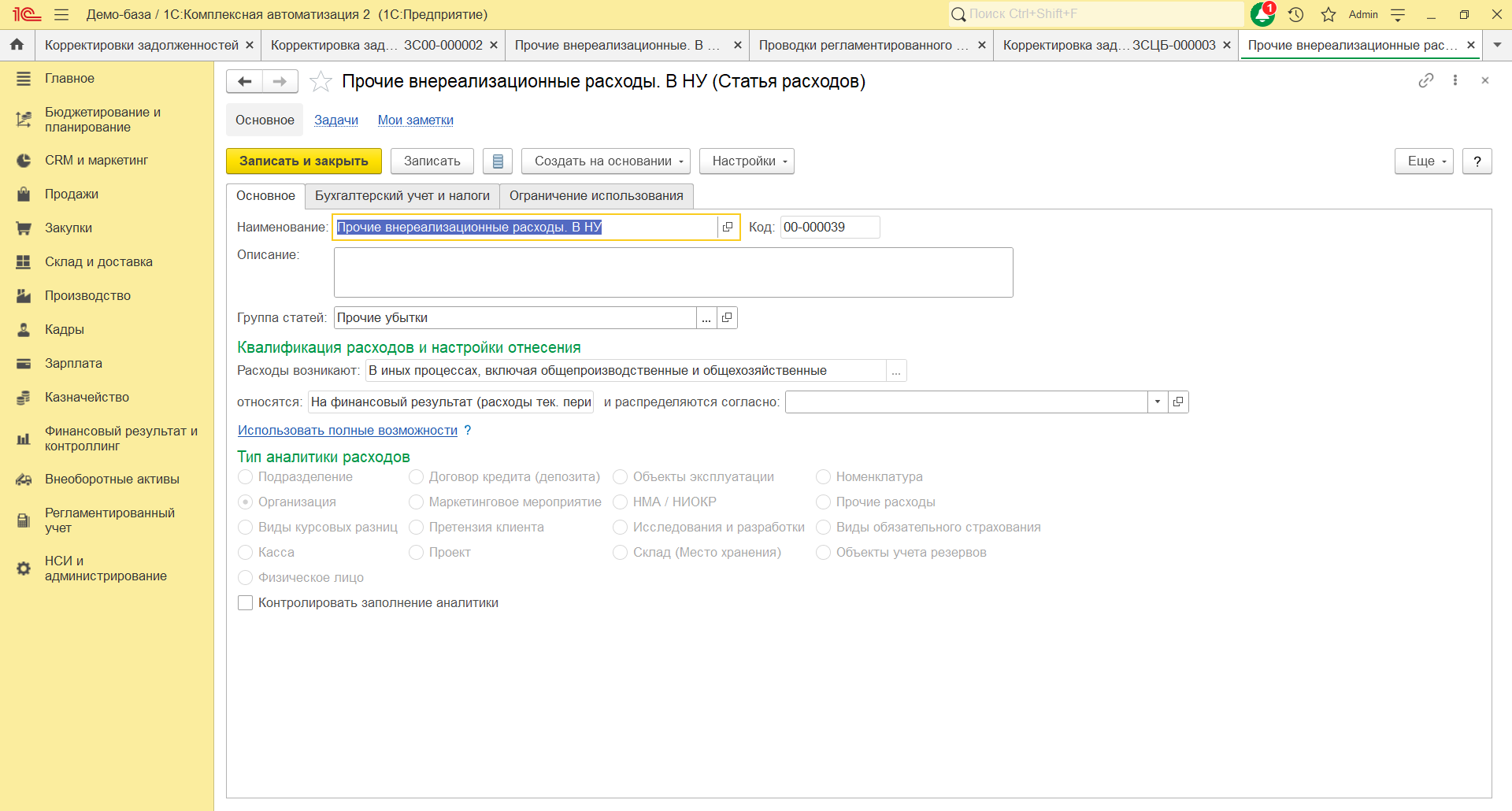Enable Контролировать заполнение аналитики checkbox
This screenshot has height=811, width=1512.
(246, 602)
